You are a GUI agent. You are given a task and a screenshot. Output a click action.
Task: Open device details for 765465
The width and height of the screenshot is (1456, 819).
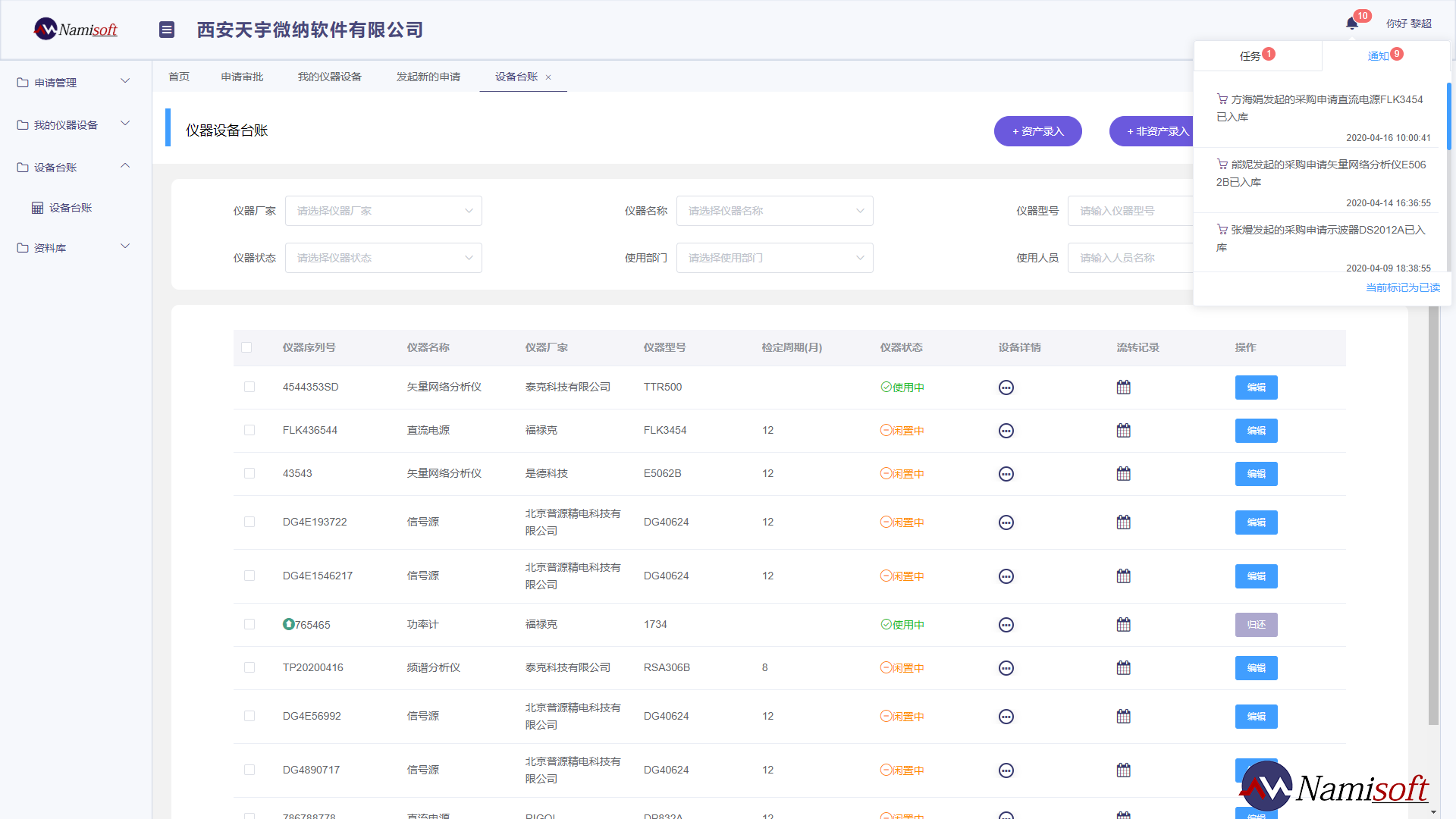[1006, 625]
